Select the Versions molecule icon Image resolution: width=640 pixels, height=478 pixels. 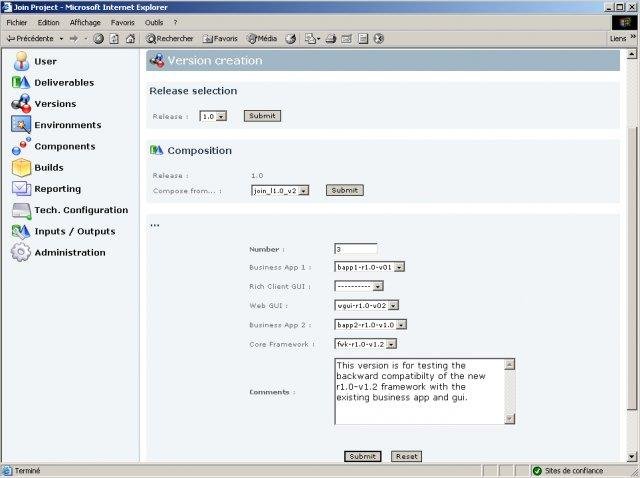click(x=21, y=104)
